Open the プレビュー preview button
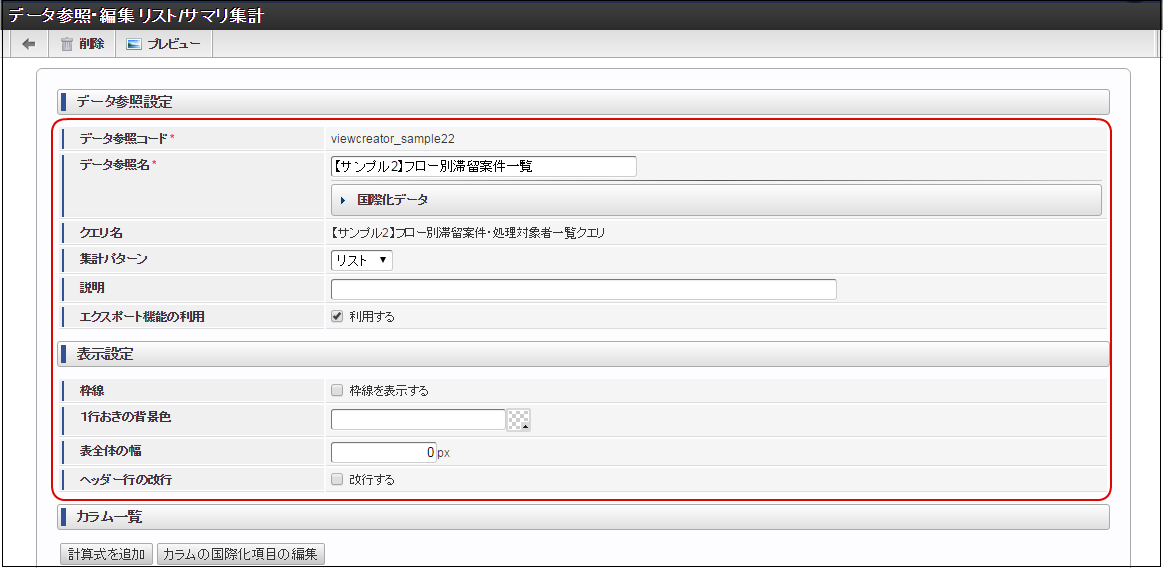 [164, 44]
